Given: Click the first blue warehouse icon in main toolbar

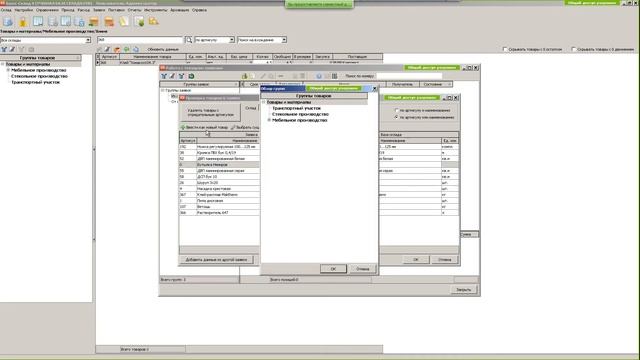Looking at the screenshot, I should coord(8,22).
